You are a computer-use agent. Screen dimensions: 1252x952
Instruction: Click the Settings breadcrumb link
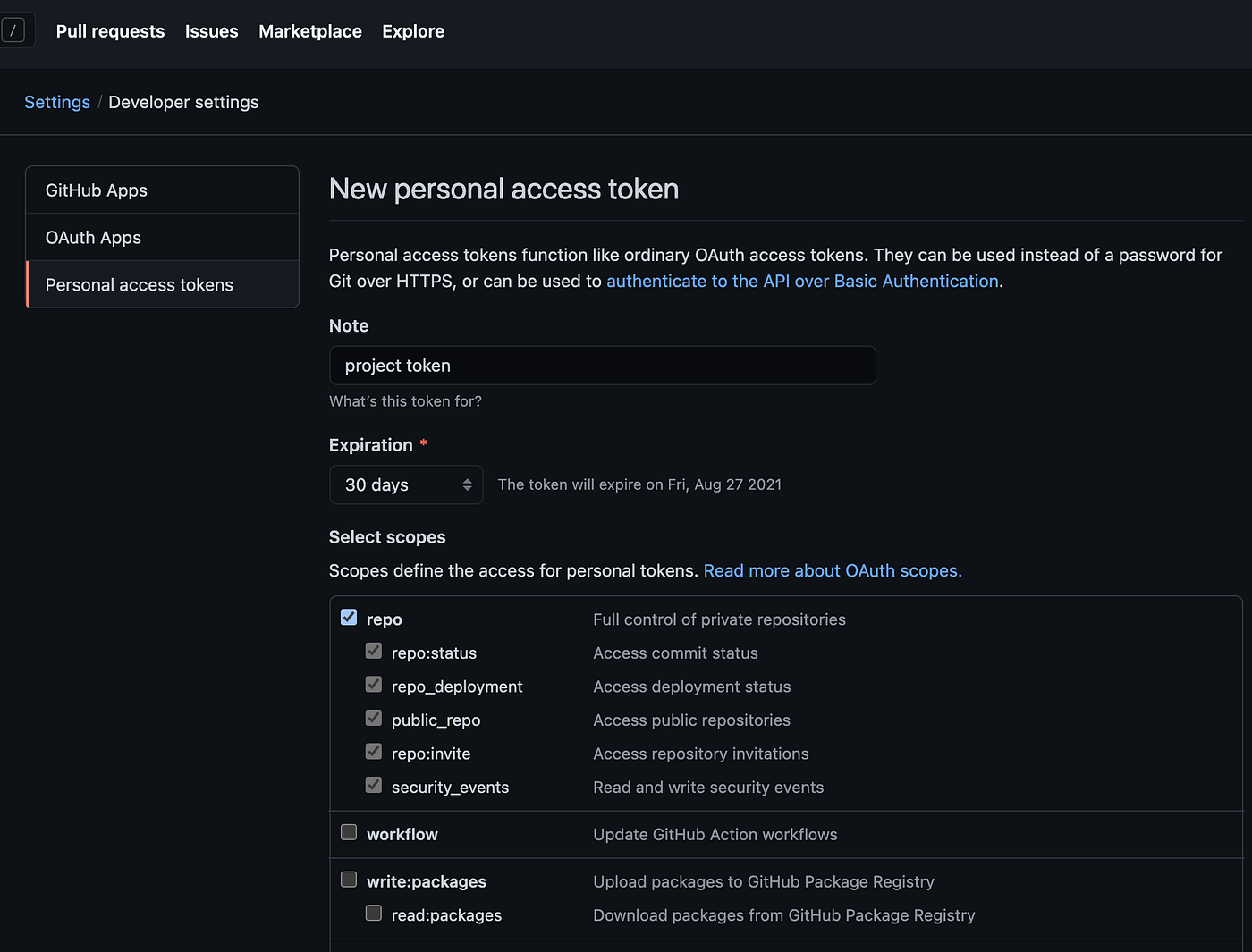[x=57, y=102]
